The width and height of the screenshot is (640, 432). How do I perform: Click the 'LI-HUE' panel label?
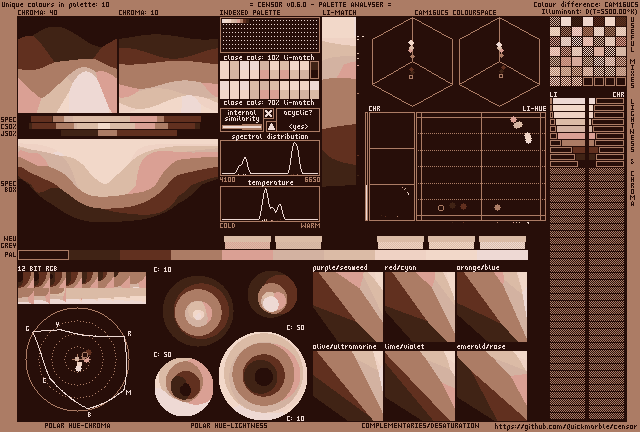[x=534, y=109]
